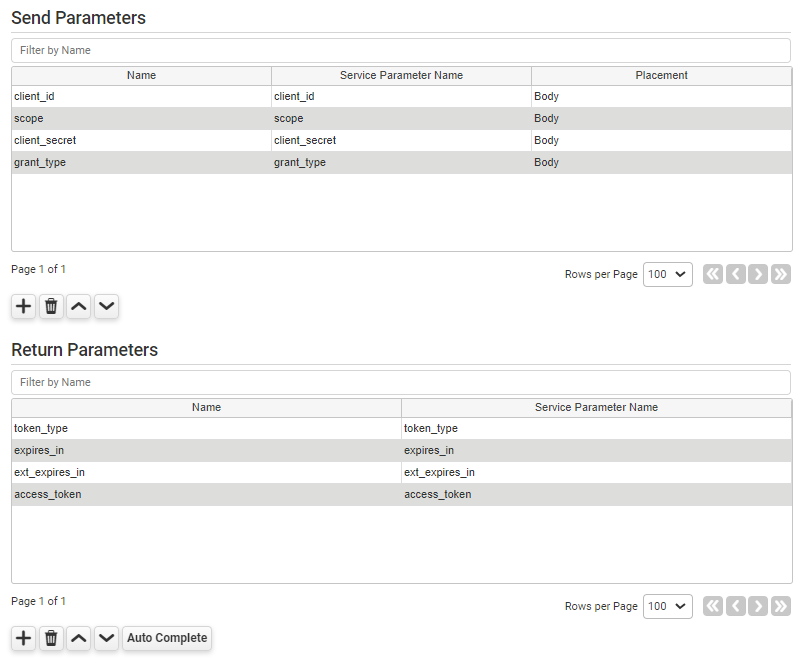Image resolution: width=807 pixels, height=672 pixels.
Task: Sort Send Parameters by Name column header
Action: coord(142,76)
